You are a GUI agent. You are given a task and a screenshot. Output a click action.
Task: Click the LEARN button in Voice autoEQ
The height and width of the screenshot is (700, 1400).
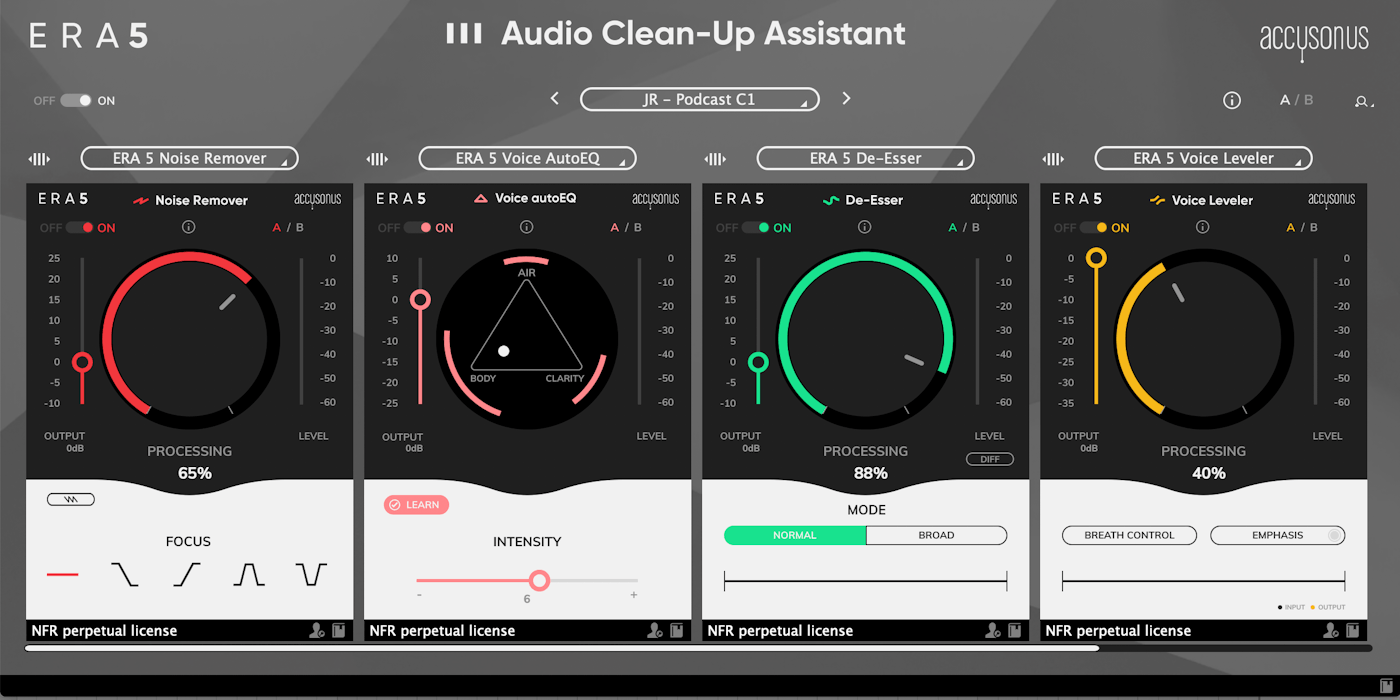click(x=416, y=505)
